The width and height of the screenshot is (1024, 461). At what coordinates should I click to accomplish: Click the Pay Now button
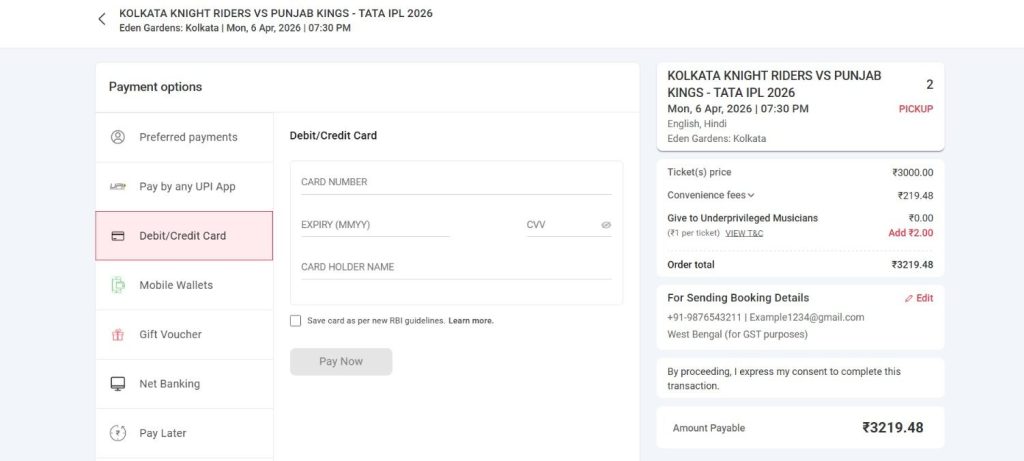click(341, 362)
